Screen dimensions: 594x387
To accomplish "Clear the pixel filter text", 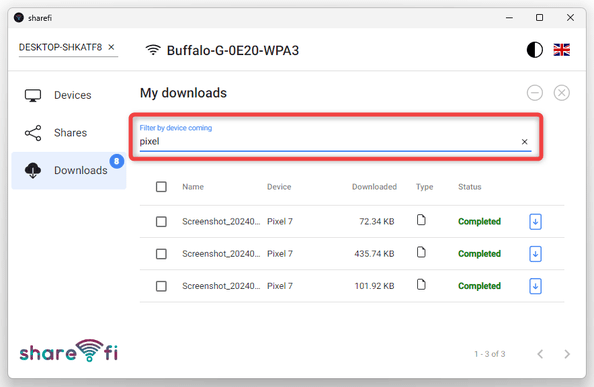I will tap(524, 142).
